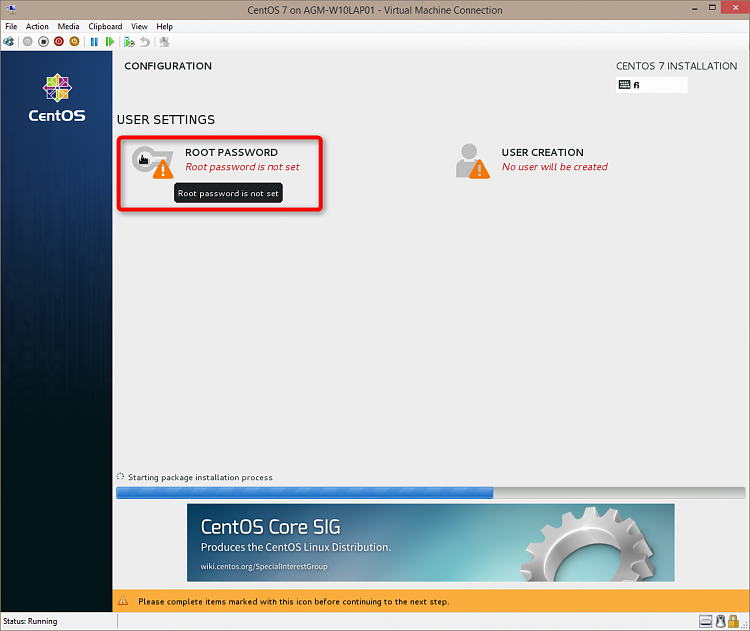Click the 'Root password is not set' red text
Image resolution: width=750 pixels, height=631 pixels.
point(243,167)
